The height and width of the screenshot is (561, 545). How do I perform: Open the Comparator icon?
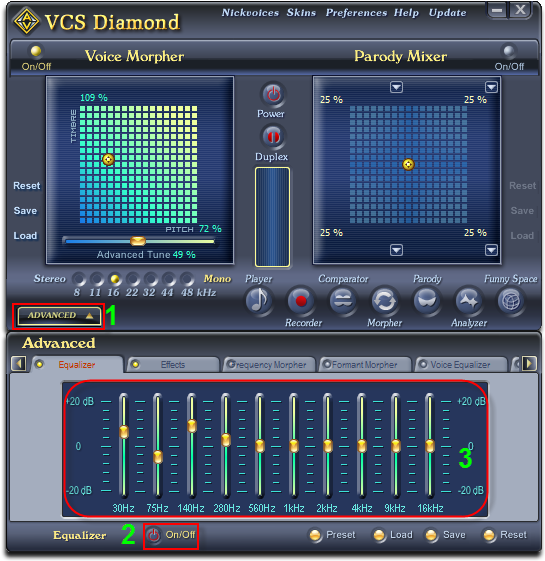(343, 301)
